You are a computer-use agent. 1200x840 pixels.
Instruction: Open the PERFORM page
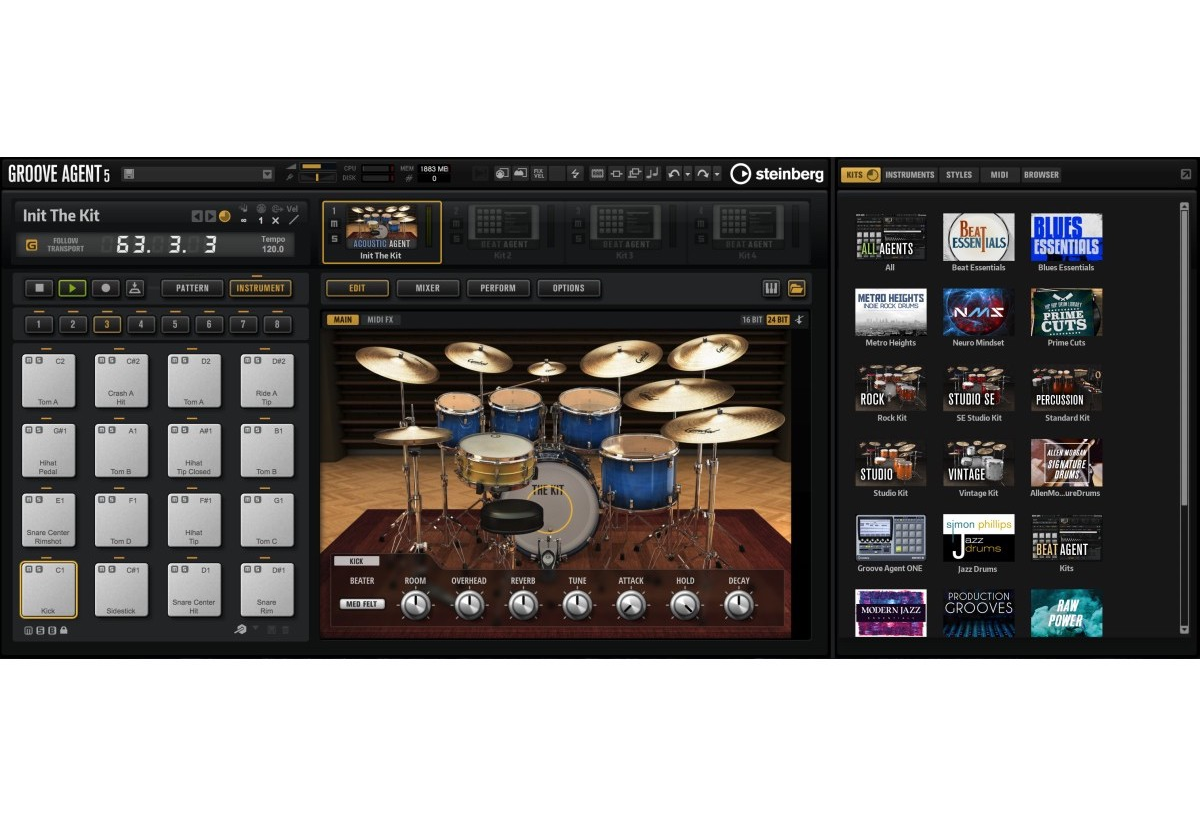(498, 288)
